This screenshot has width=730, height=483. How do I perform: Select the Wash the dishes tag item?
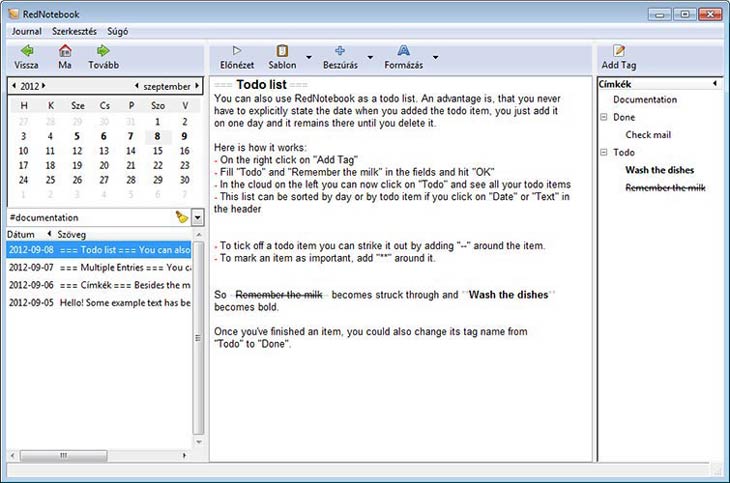point(659,170)
